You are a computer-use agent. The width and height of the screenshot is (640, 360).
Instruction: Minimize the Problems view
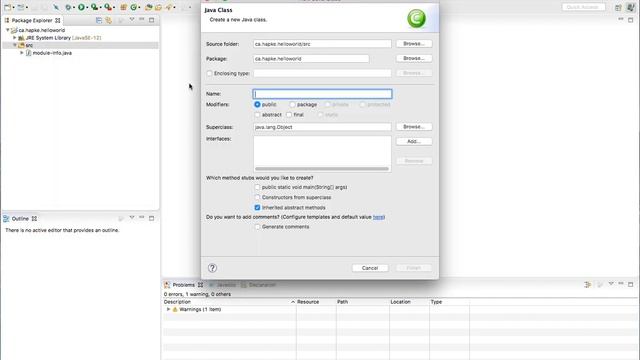tap(621, 284)
